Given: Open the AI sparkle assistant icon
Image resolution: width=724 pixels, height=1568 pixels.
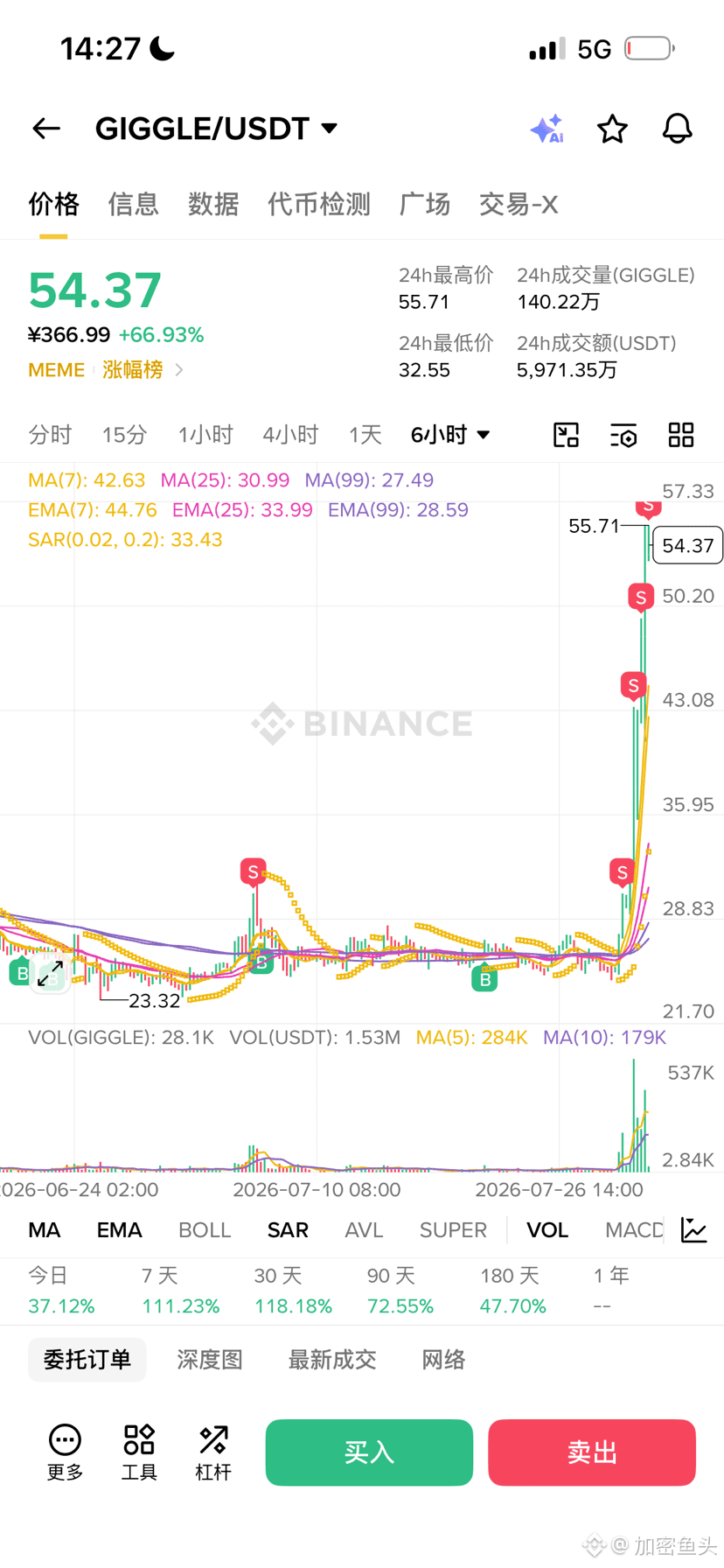Looking at the screenshot, I should pos(547,129).
